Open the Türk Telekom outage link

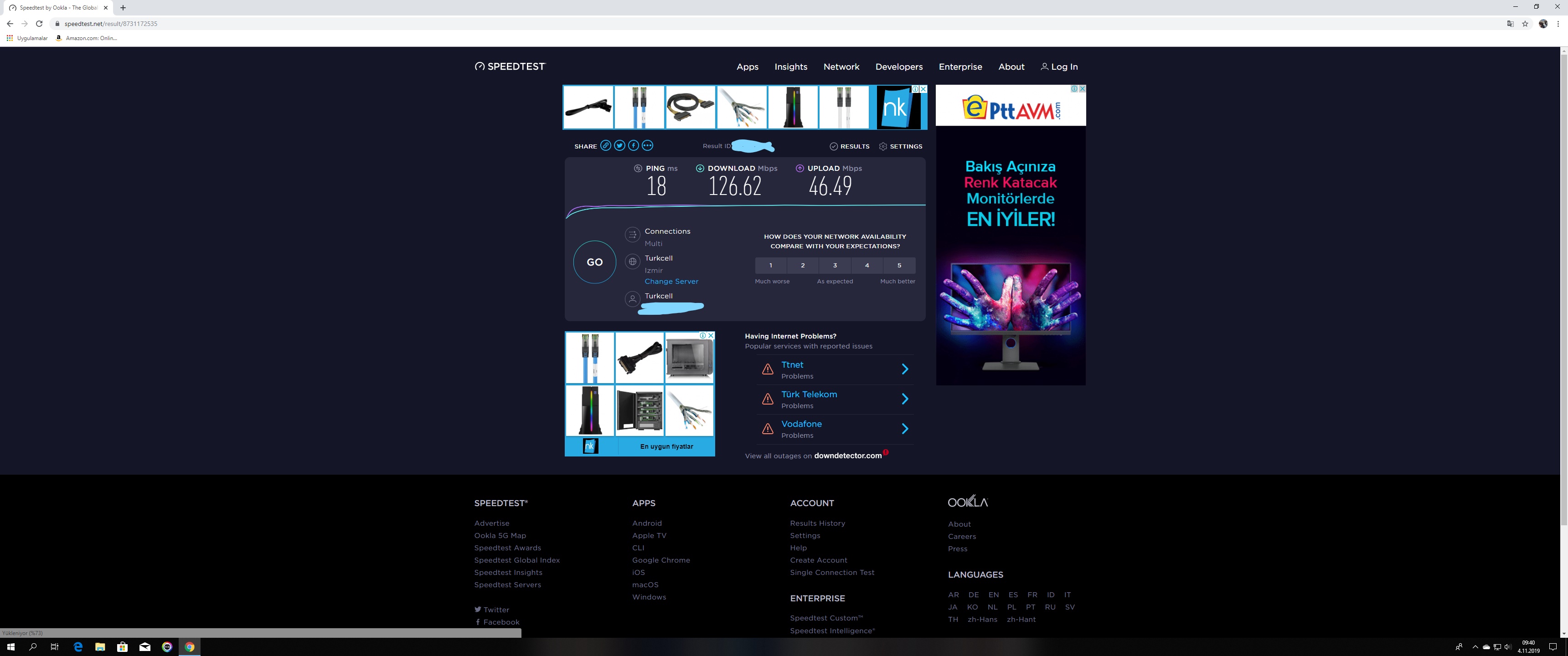(809, 395)
